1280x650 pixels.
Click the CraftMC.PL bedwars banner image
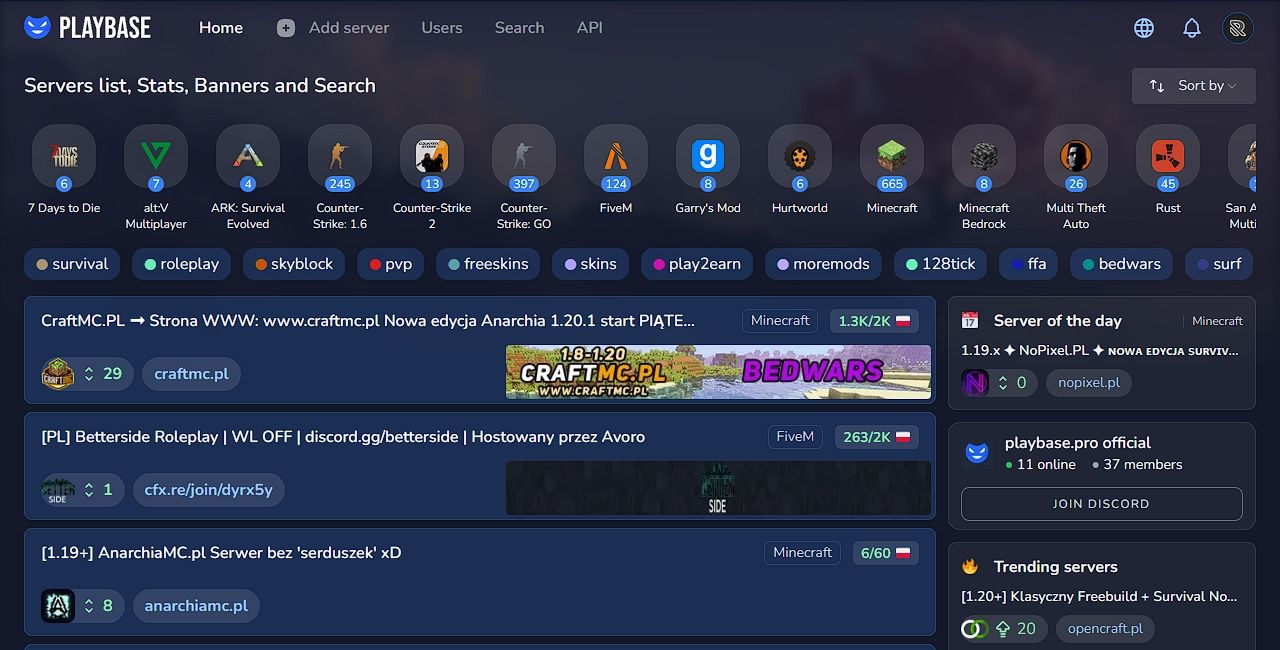point(717,372)
